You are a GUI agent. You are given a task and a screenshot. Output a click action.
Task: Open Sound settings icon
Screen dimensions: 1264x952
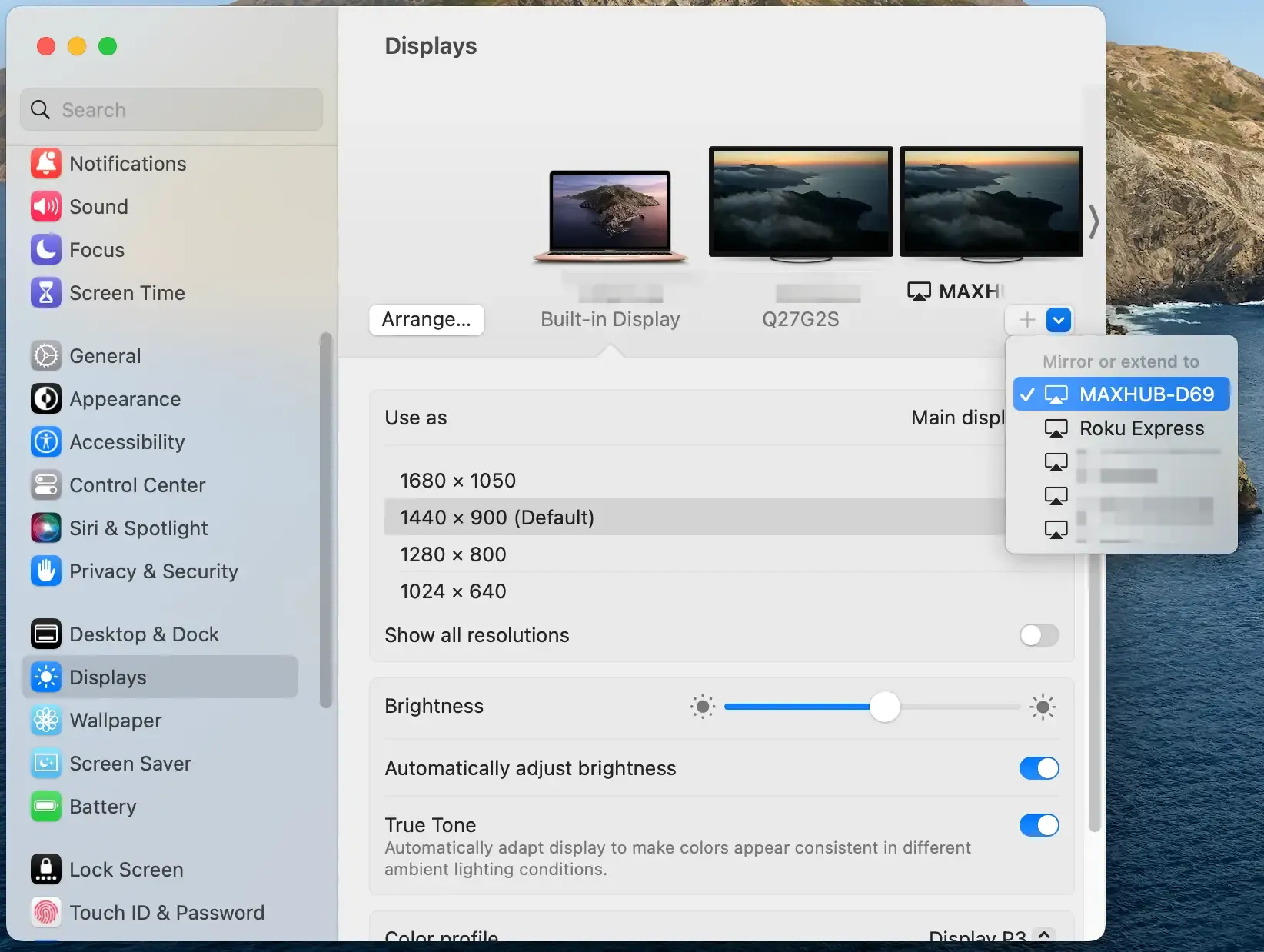[46, 207]
